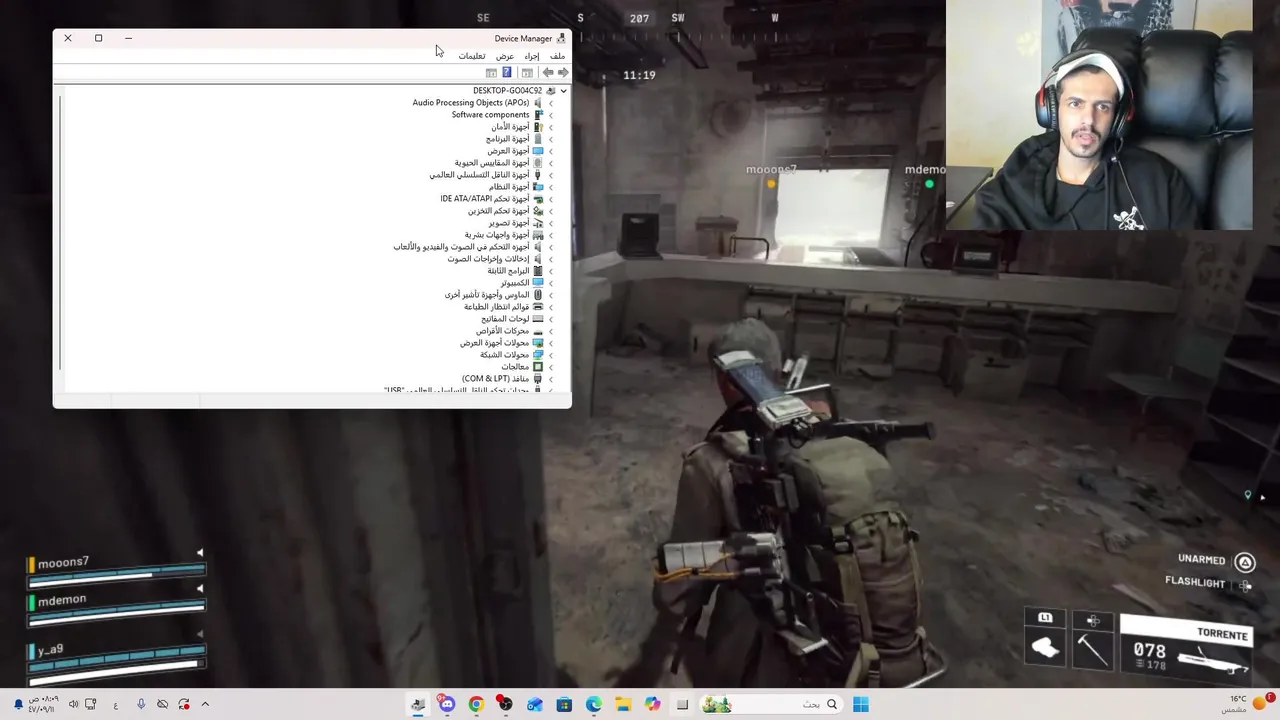Click the network adapter icon for محولات الشبكة

pyautogui.click(x=538, y=355)
